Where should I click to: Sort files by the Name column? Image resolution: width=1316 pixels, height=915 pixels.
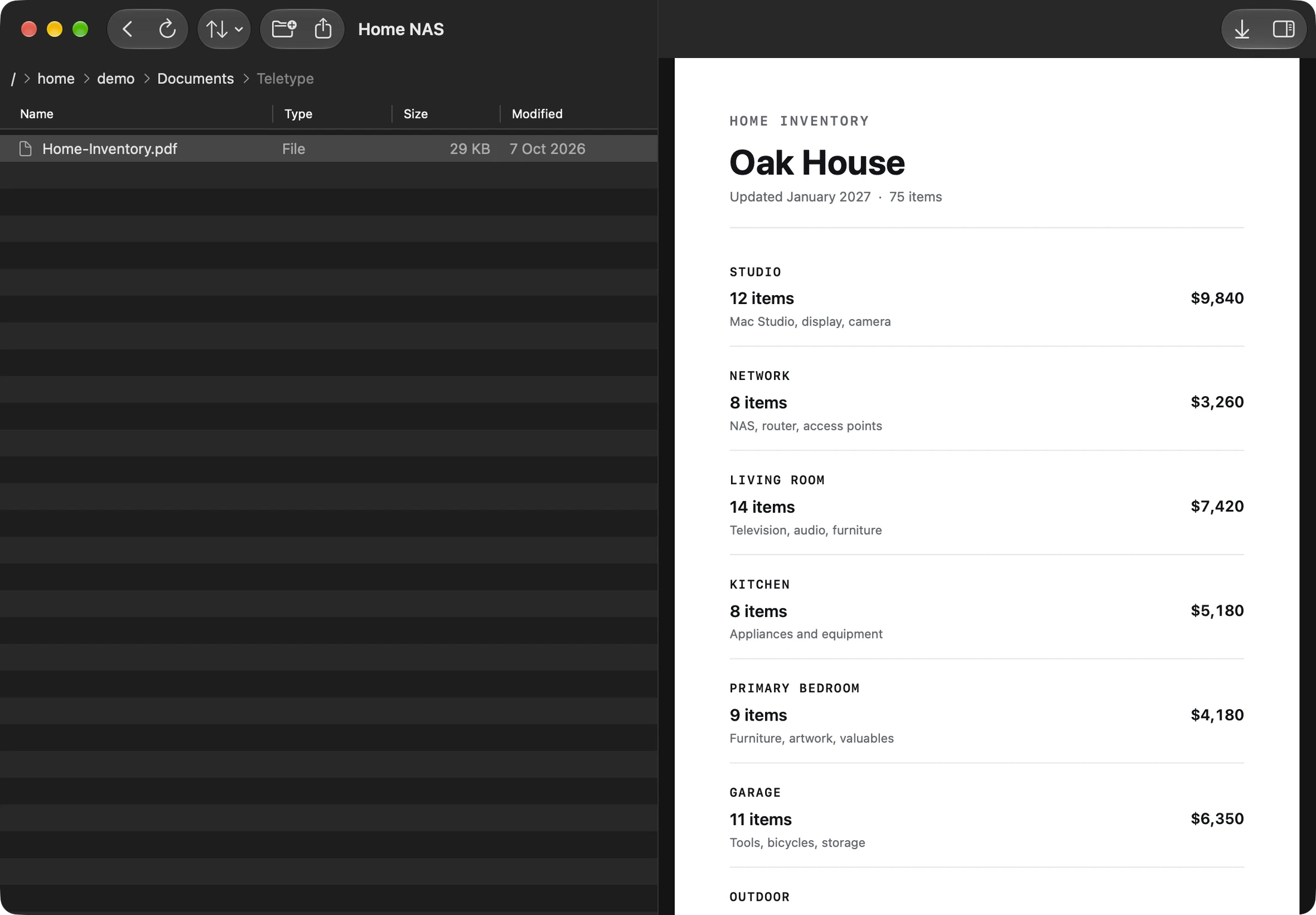36,114
